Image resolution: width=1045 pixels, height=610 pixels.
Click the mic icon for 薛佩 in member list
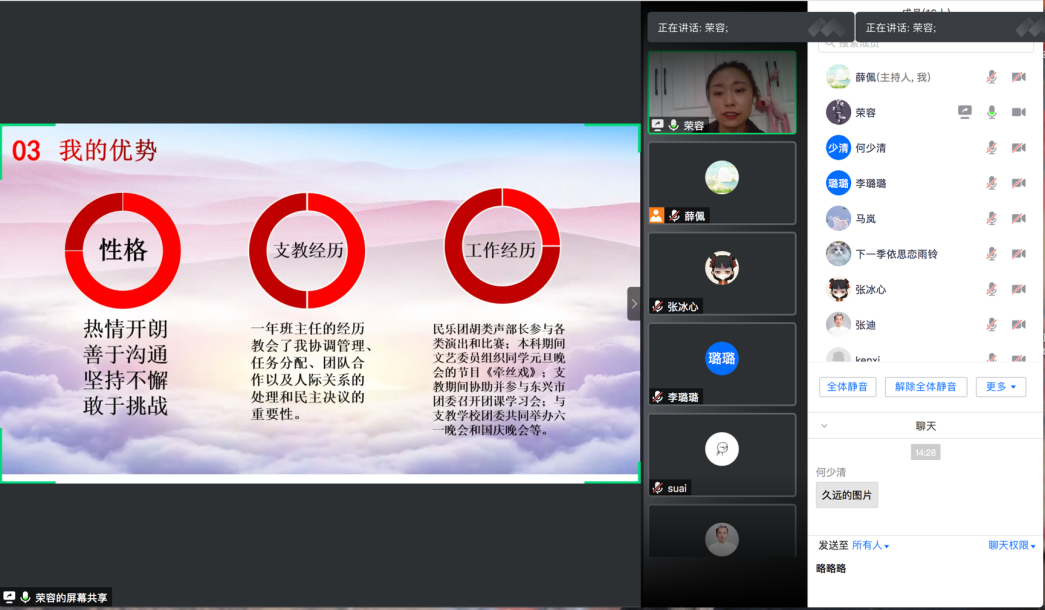pyautogui.click(x=992, y=77)
